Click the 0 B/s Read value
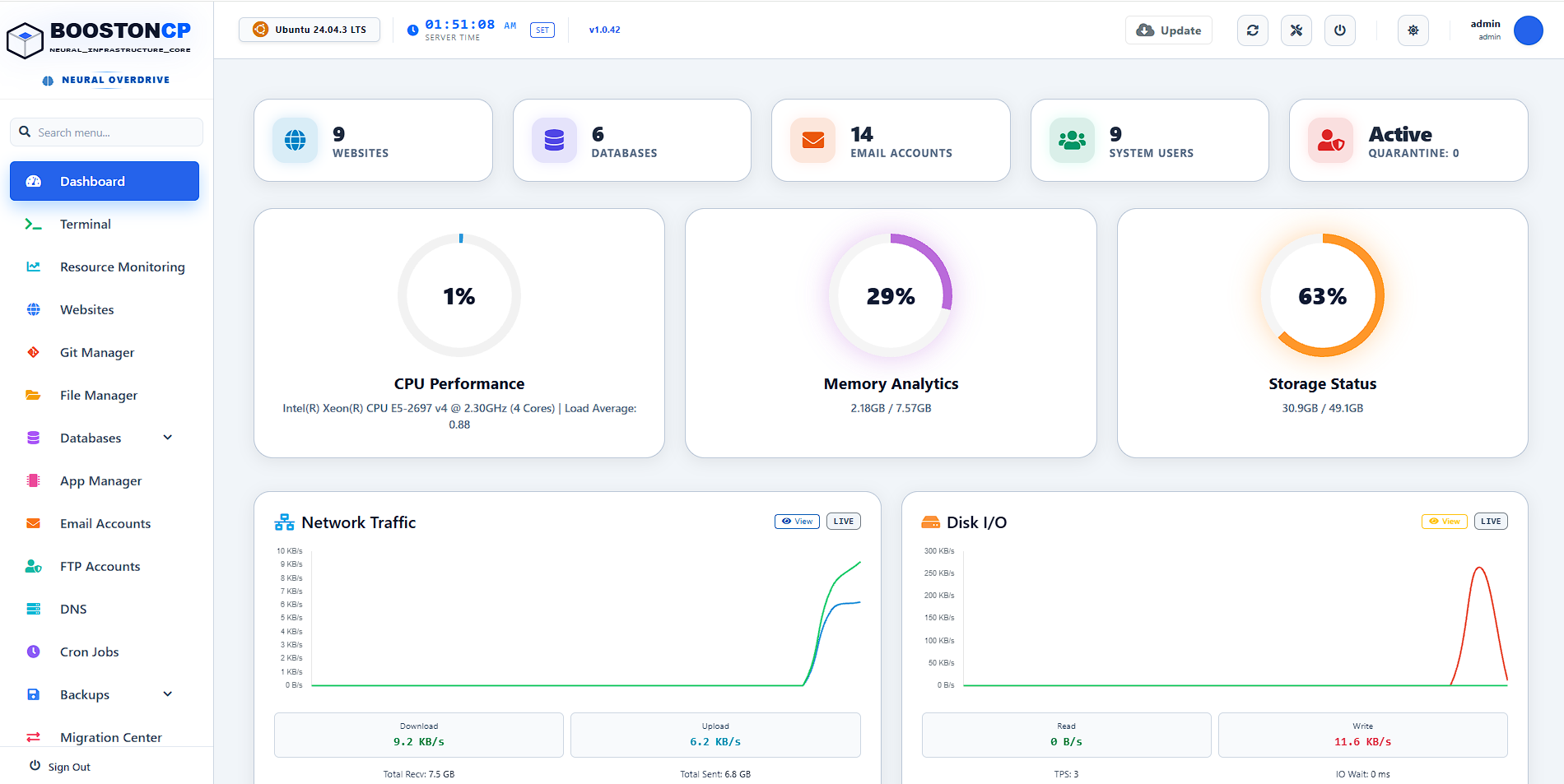This screenshot has height=784, width=1564. click(x=1067, y=742)
